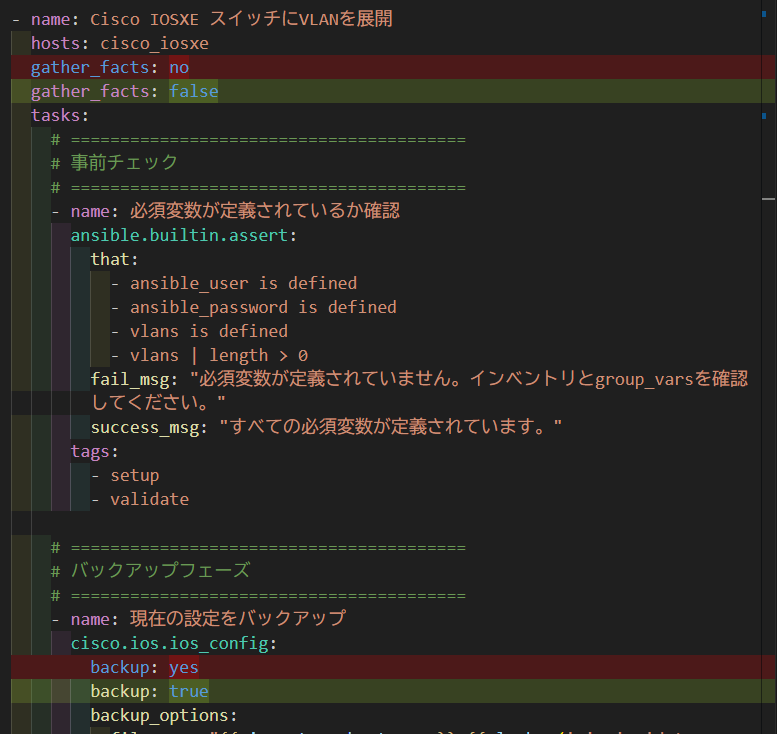Click the 'hosts: cisco_iosxe' line

pos(119,43)
